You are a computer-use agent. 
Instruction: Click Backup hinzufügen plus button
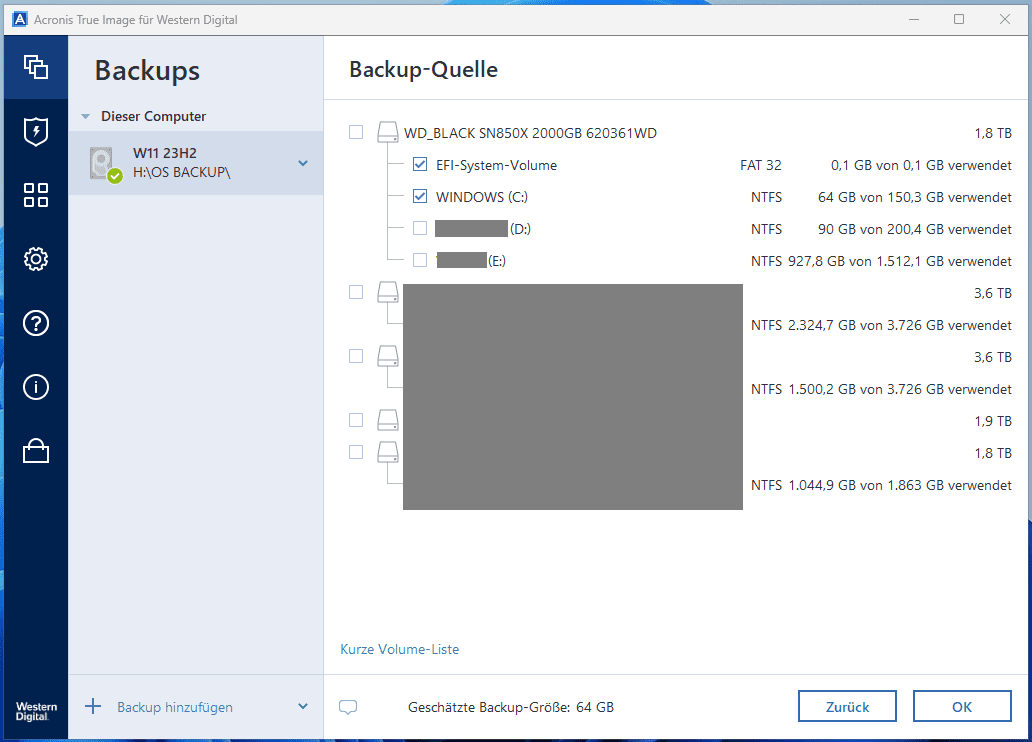(x=93, y=707)
